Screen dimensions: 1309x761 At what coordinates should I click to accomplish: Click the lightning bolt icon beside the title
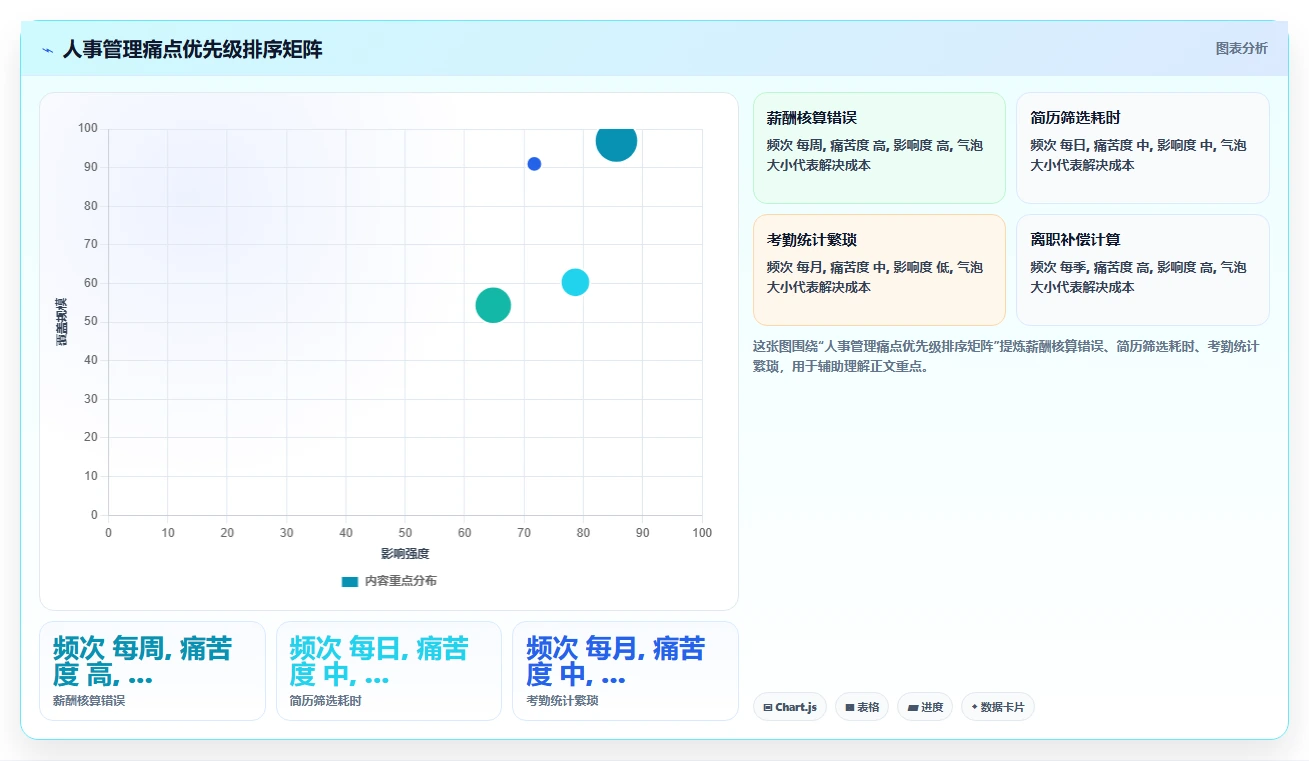(48, 50)
